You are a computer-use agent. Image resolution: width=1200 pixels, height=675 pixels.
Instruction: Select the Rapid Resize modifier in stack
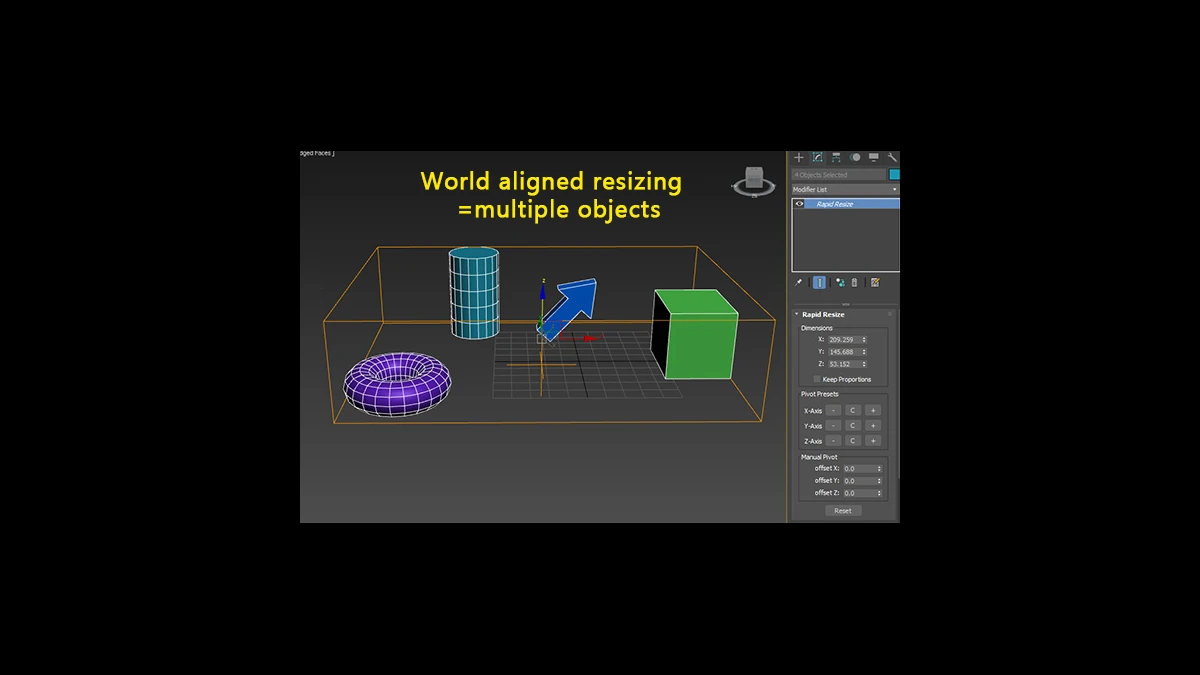pyautogui.click(x=851, y=204)
